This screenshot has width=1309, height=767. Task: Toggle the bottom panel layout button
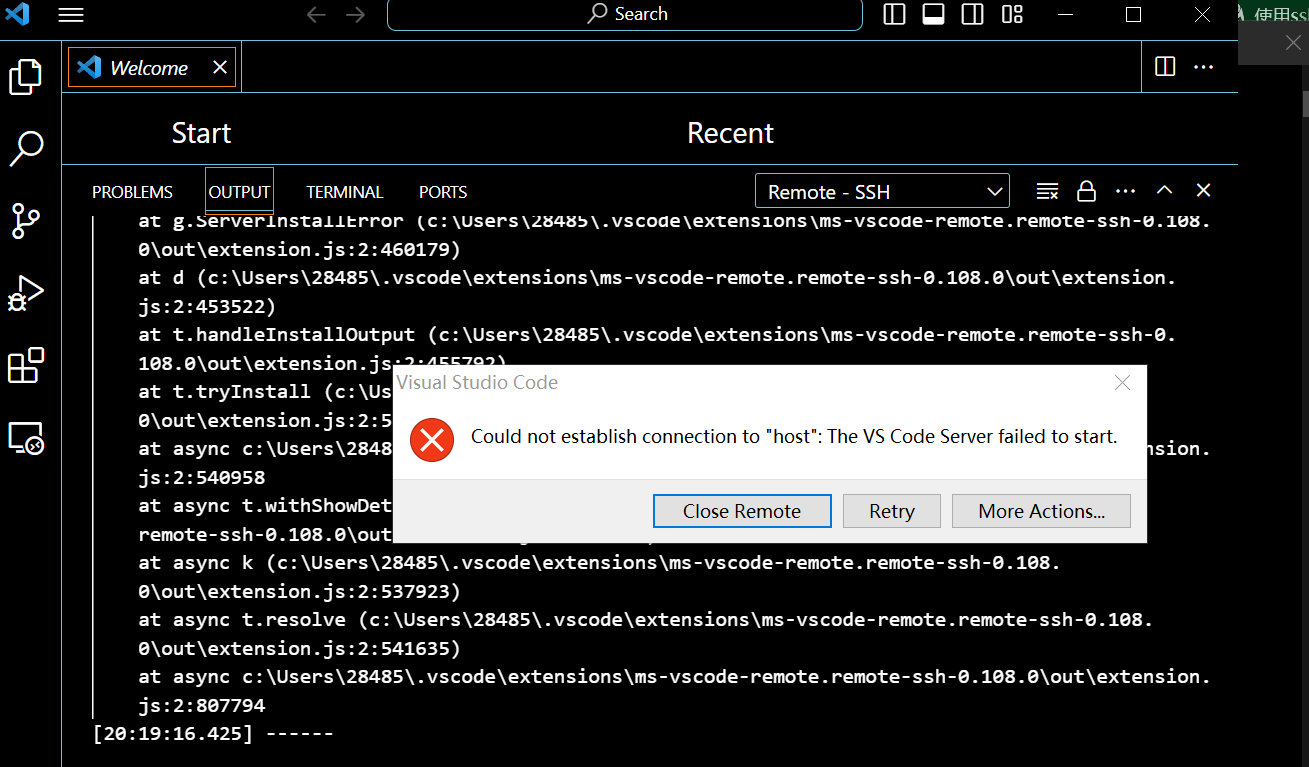click(x=933, y=14)
